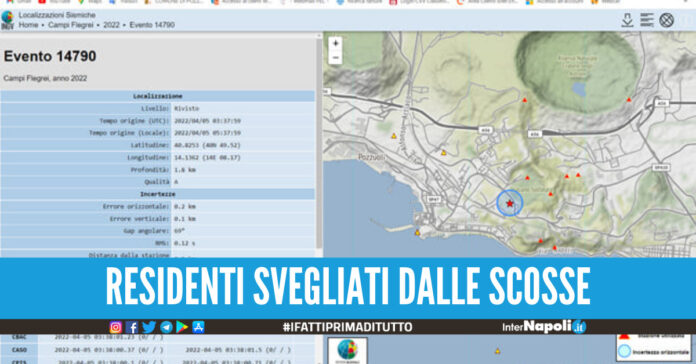Click the Localizzazione section header
The width and height of the screenshot is (696, 364).
point(158,96)
